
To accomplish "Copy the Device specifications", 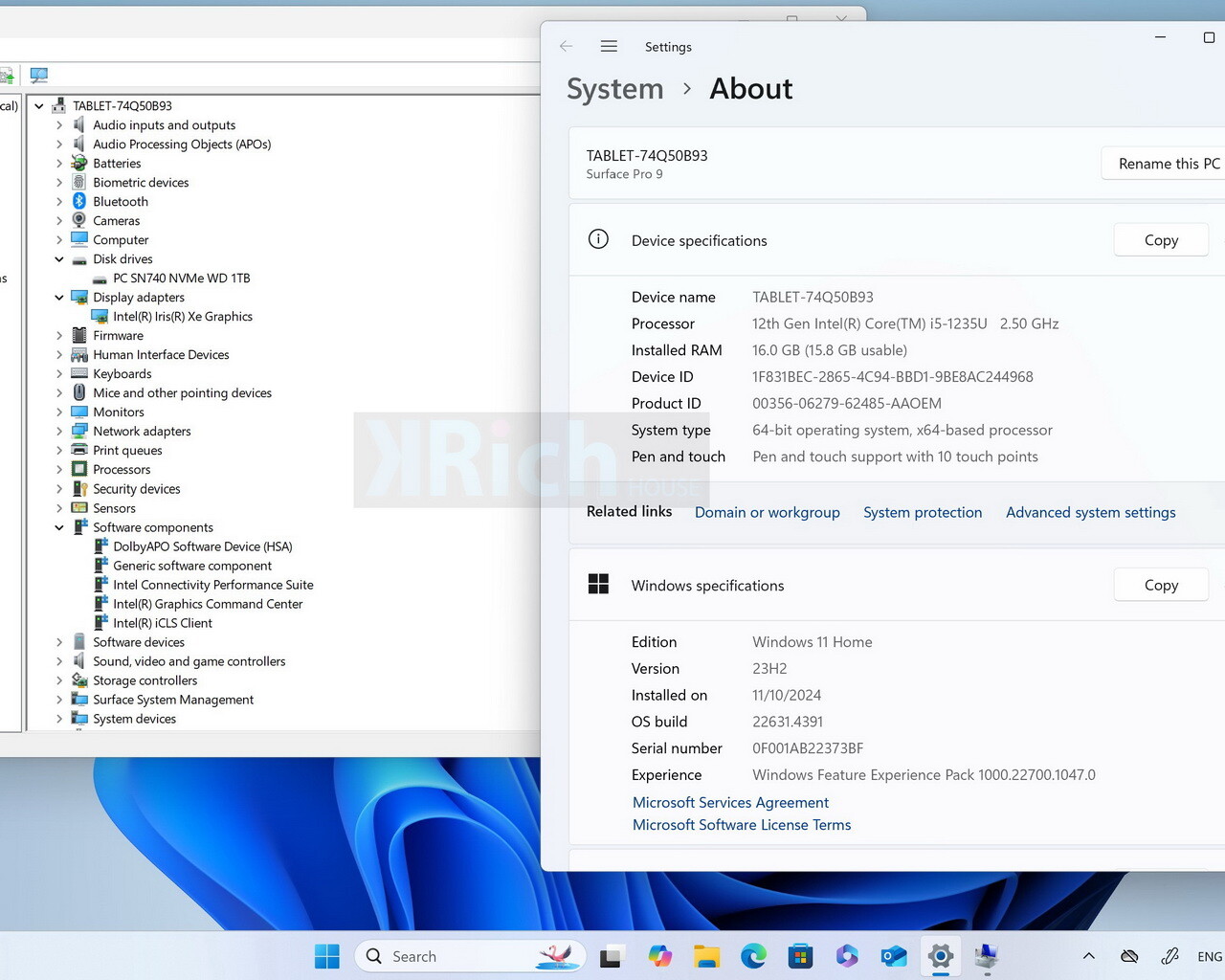I will [x=1161, y=240].
